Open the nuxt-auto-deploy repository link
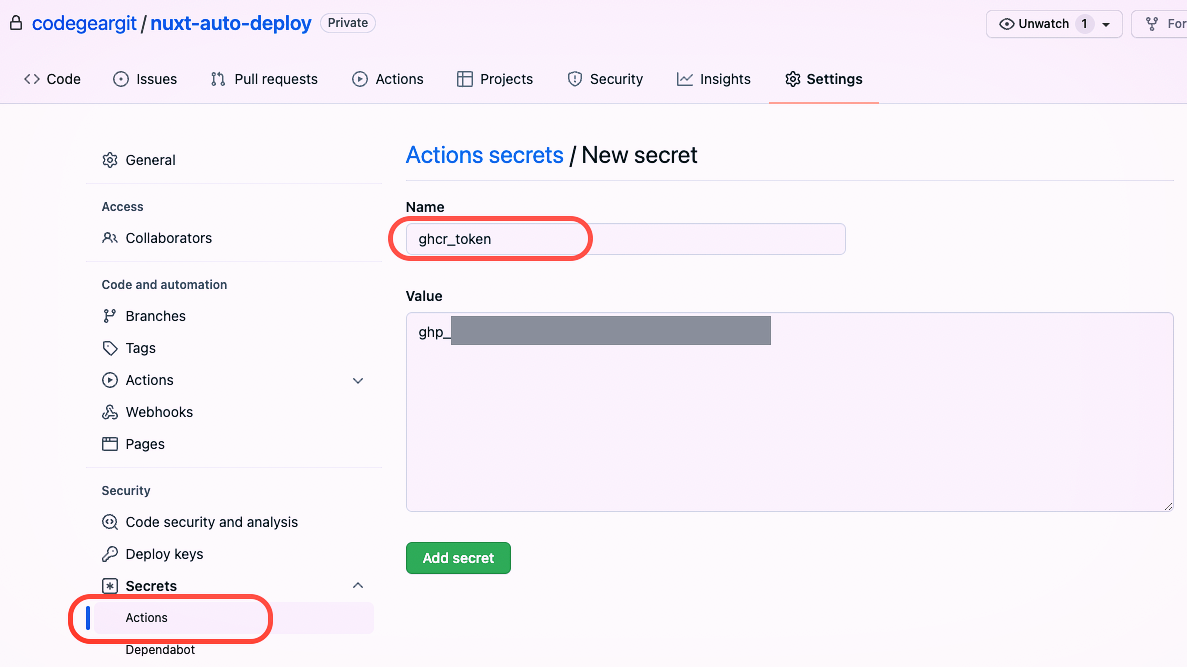The image size is (1187, 667). pos(231,23)
